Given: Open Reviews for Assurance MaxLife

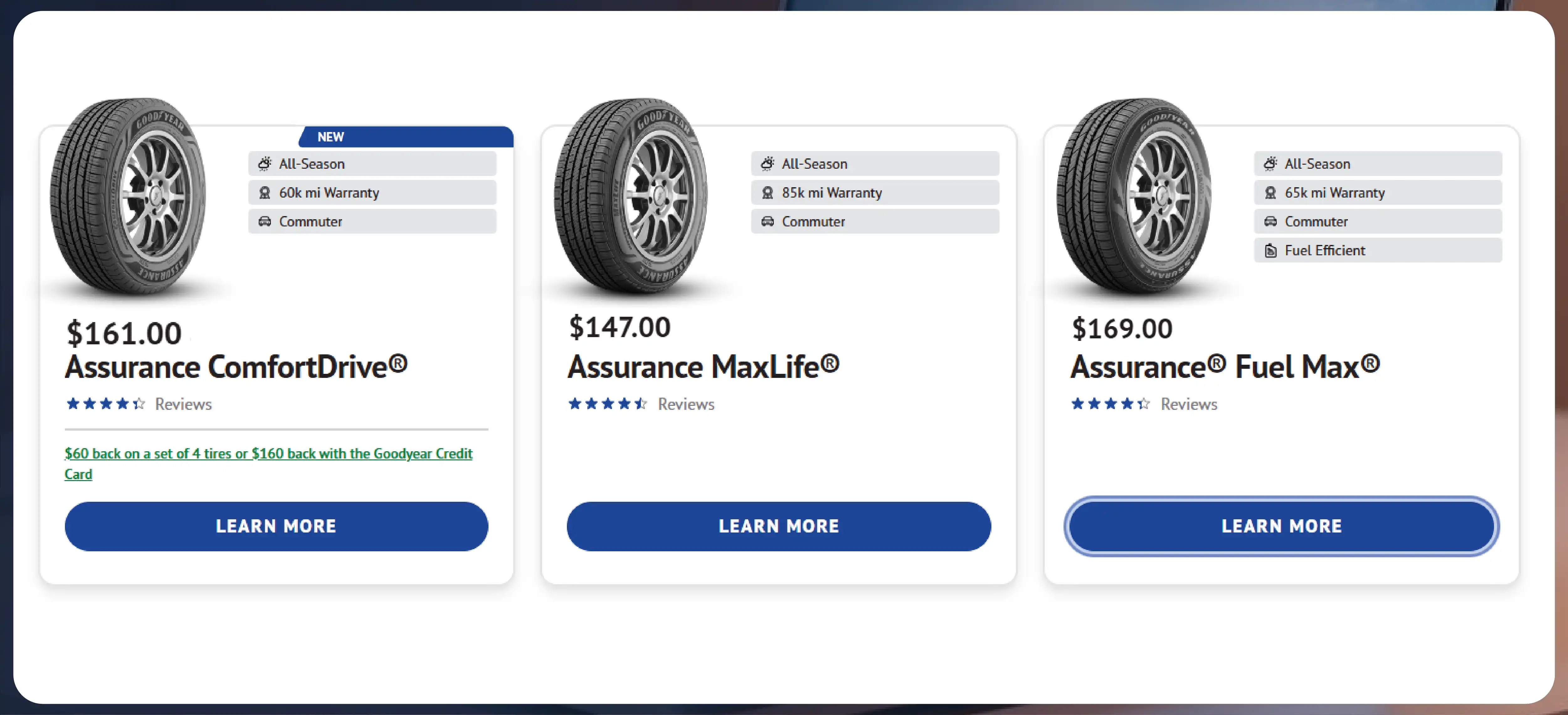Looking at the screenshot, I should point(686,405).
